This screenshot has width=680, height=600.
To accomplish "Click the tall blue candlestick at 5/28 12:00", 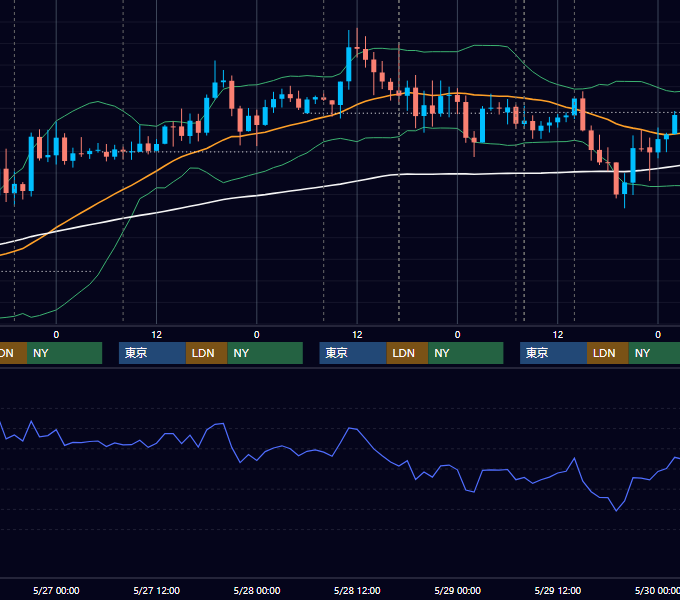I will pos(349,64).
